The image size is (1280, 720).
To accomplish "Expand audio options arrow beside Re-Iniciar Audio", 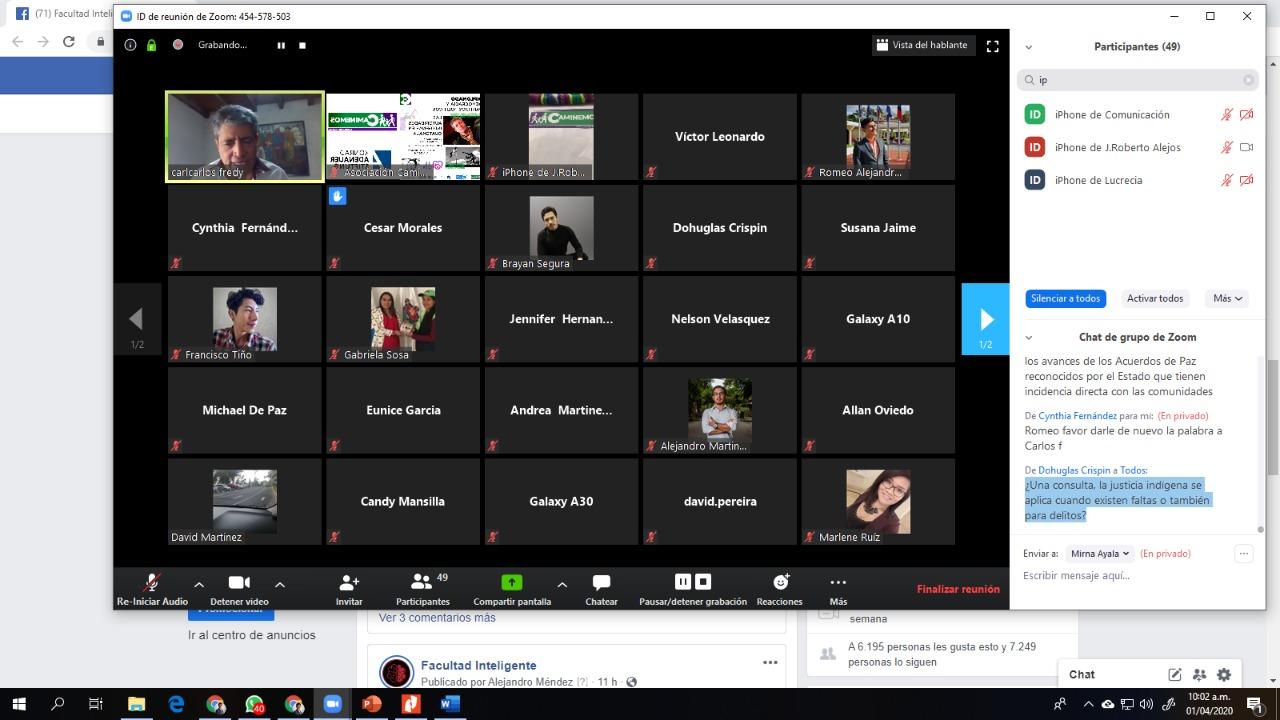I will pos(198,584).
